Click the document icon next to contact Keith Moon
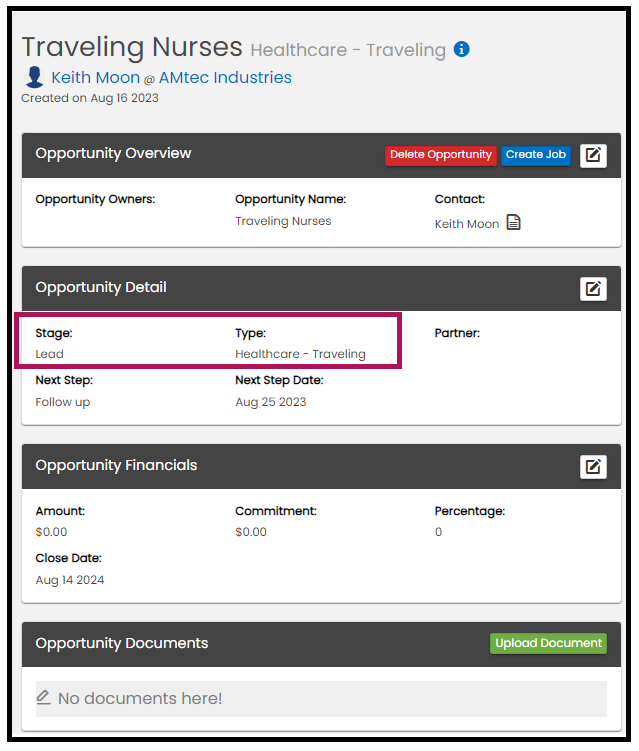The height and width of the screenshot is (751, 639). [x=513, y=223]
